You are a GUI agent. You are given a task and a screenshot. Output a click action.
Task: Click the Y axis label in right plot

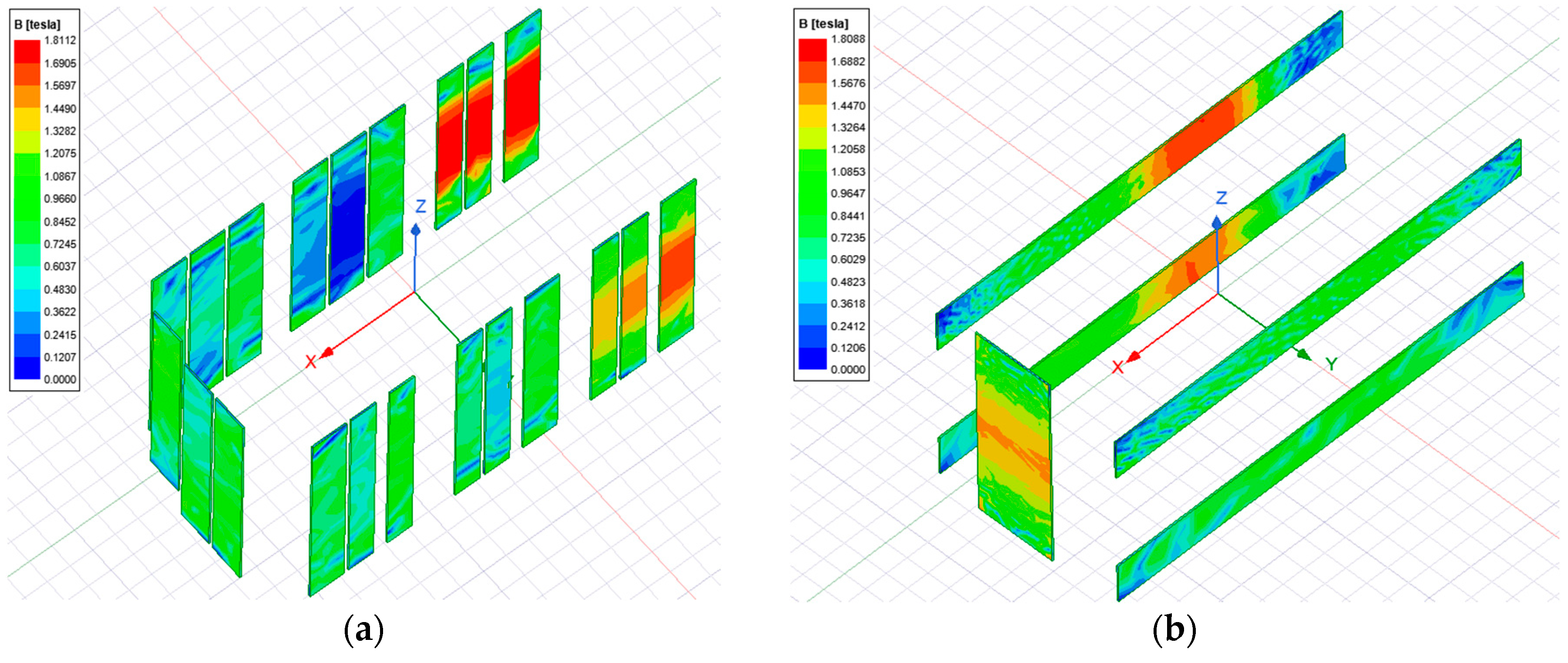[x=1332, y=364]
